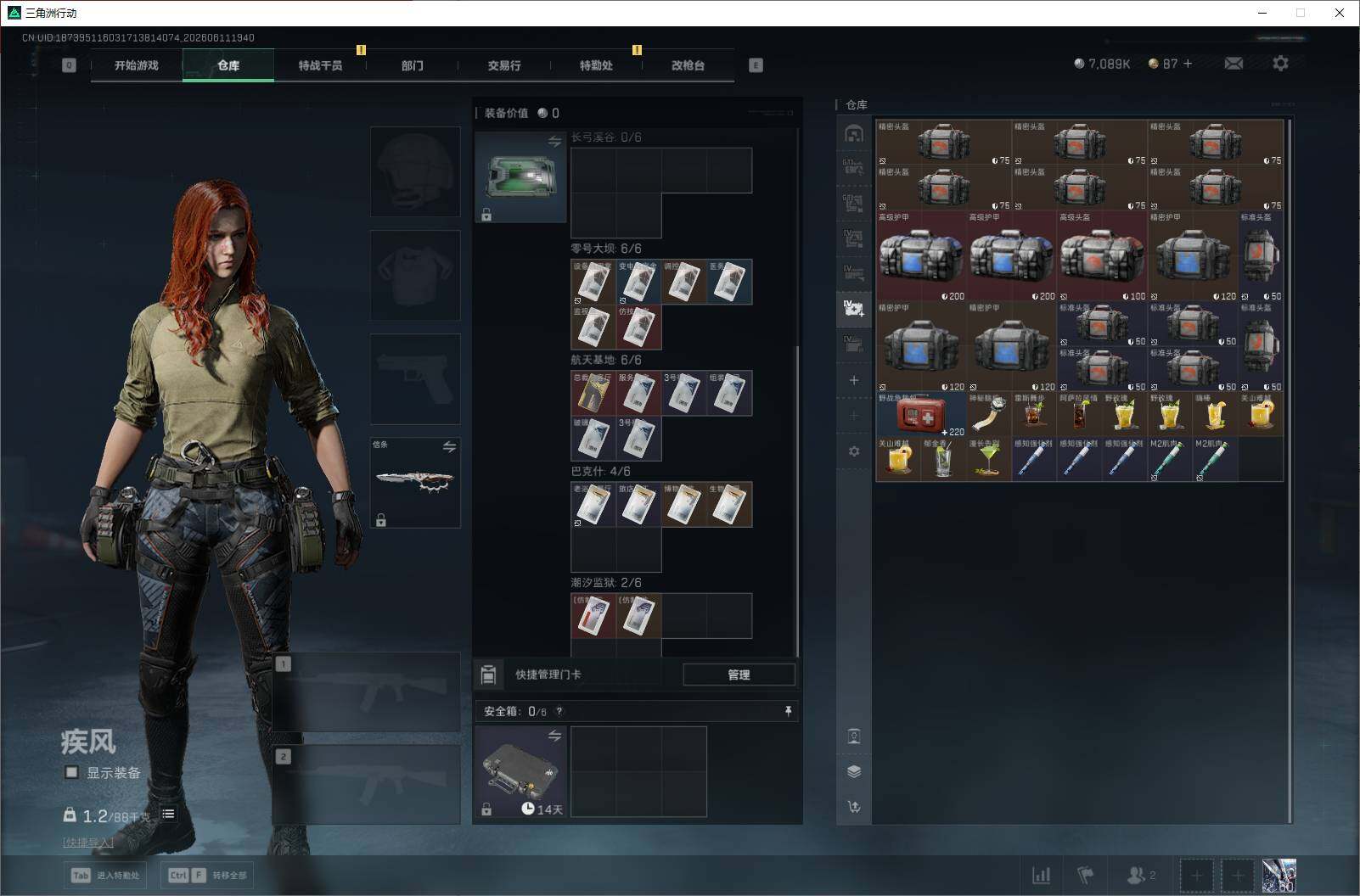
Task: Select the green key card case thumbnail
Action: (520, 177)
